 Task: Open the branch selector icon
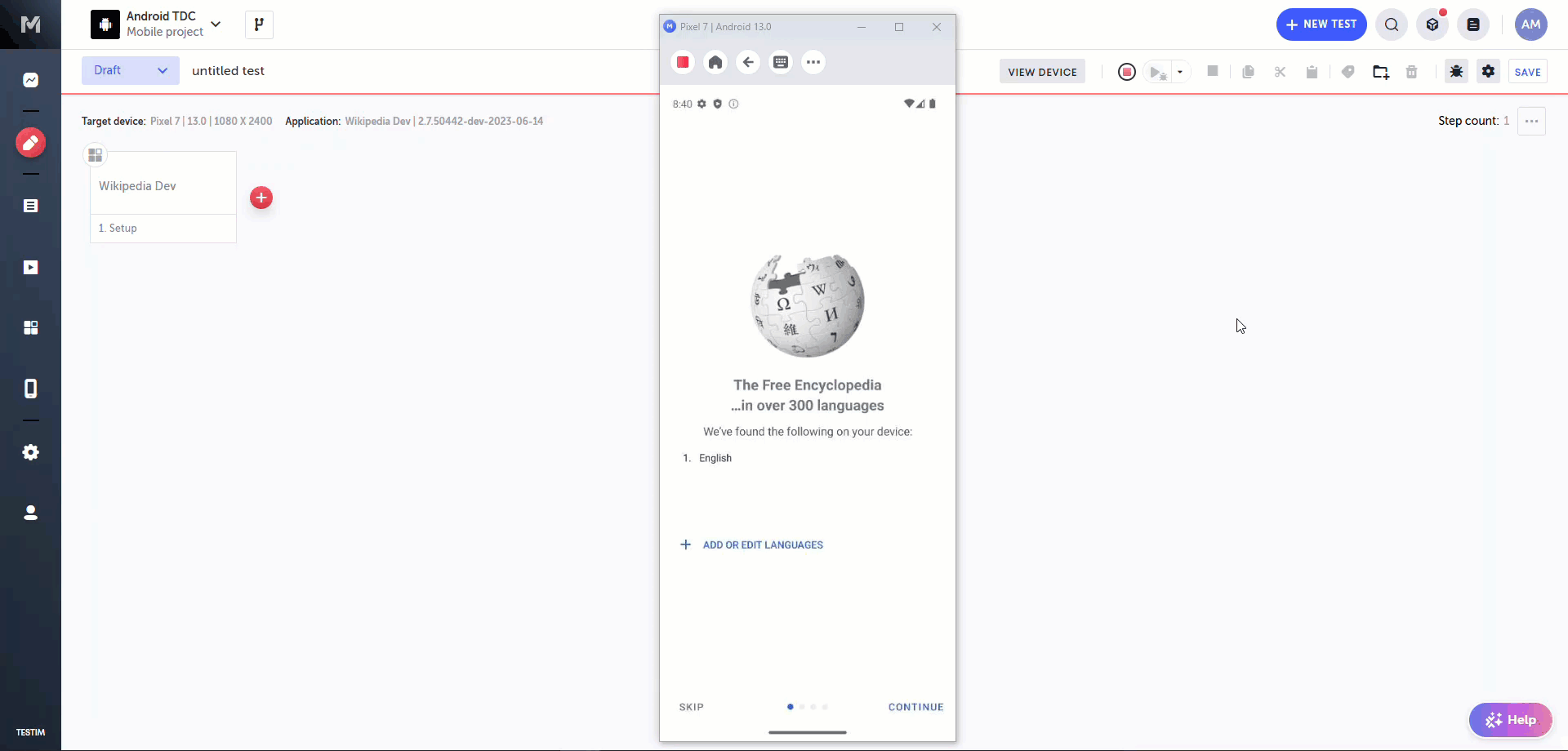[259, 24]
